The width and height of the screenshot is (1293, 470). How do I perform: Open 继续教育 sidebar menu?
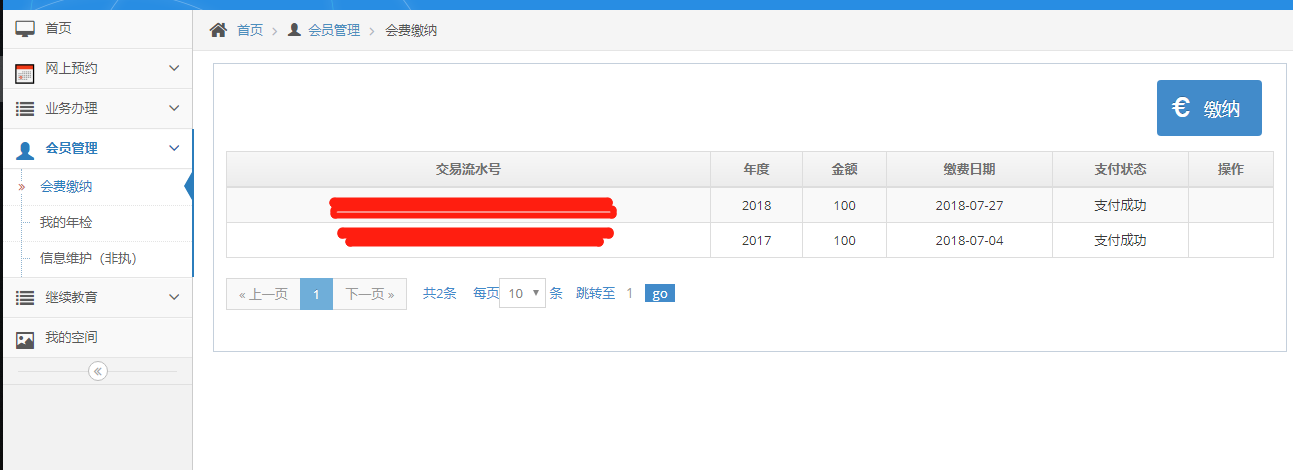click(96, 298)
